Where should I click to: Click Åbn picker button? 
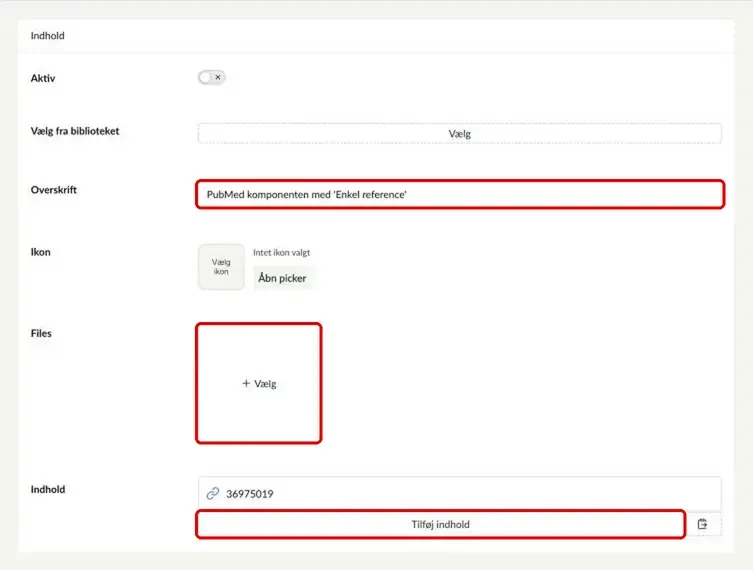[282, 278]
